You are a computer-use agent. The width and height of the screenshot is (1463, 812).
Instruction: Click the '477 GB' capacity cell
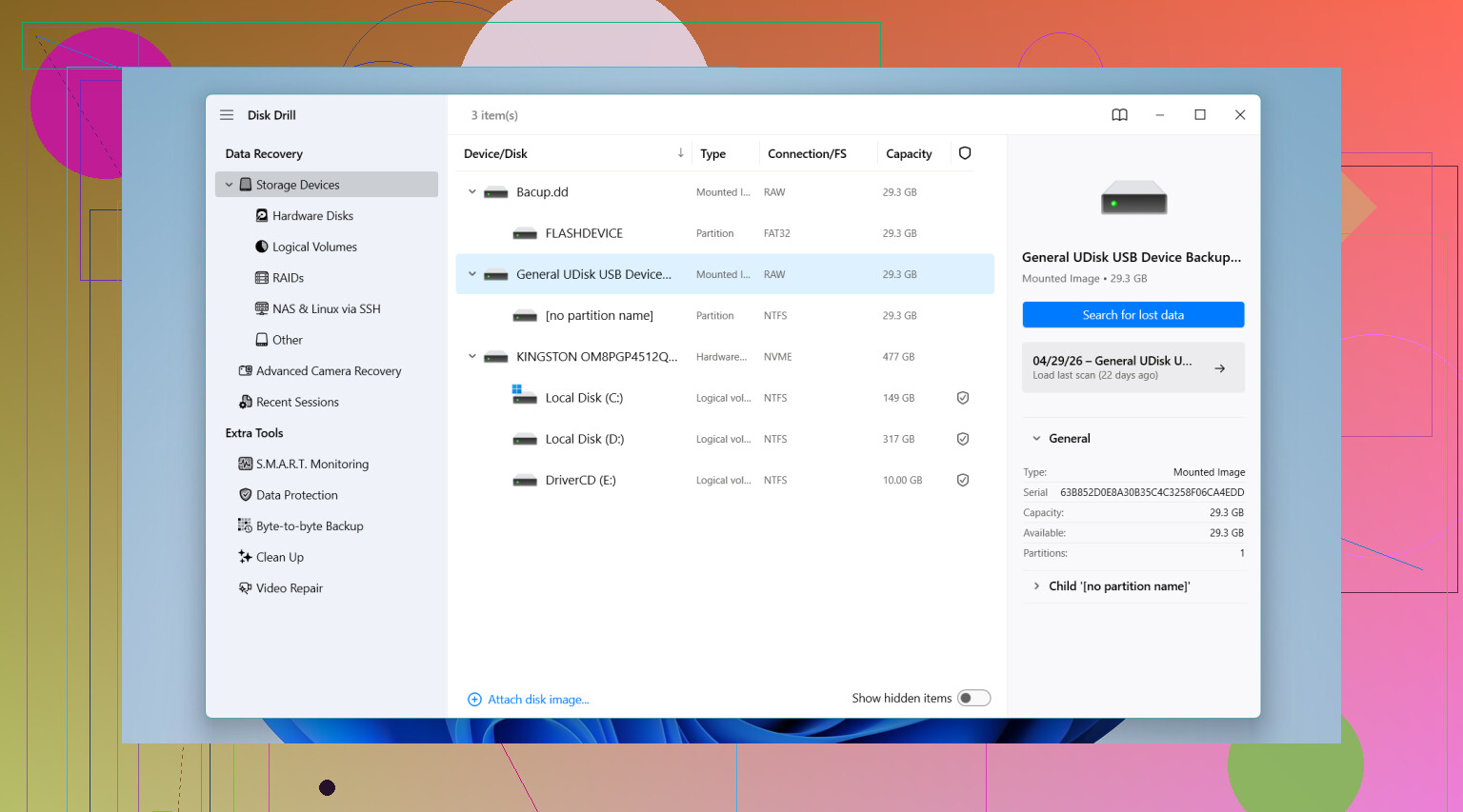pyautogui.click(x=898, y=357)
